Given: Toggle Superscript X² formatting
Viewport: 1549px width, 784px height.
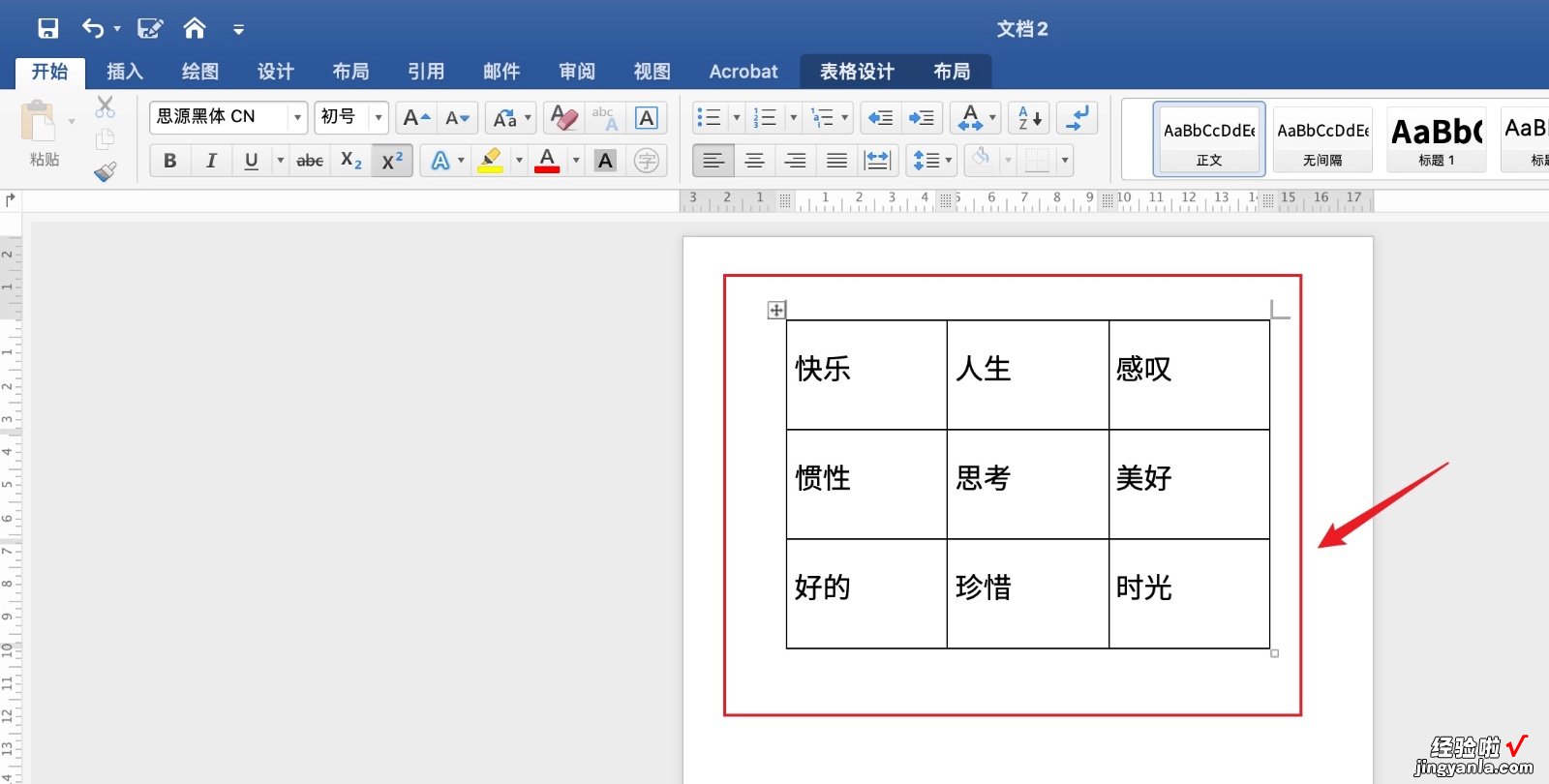Looking at the screenshot, I should coord(392,161).
